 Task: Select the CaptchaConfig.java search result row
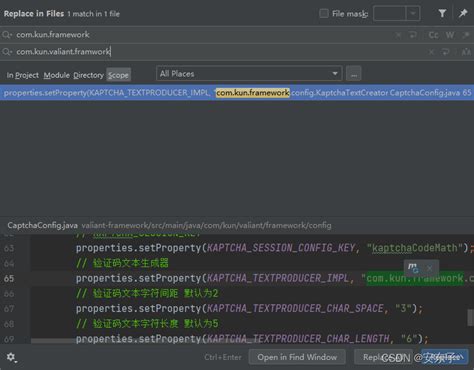click(x=237, y=93)
